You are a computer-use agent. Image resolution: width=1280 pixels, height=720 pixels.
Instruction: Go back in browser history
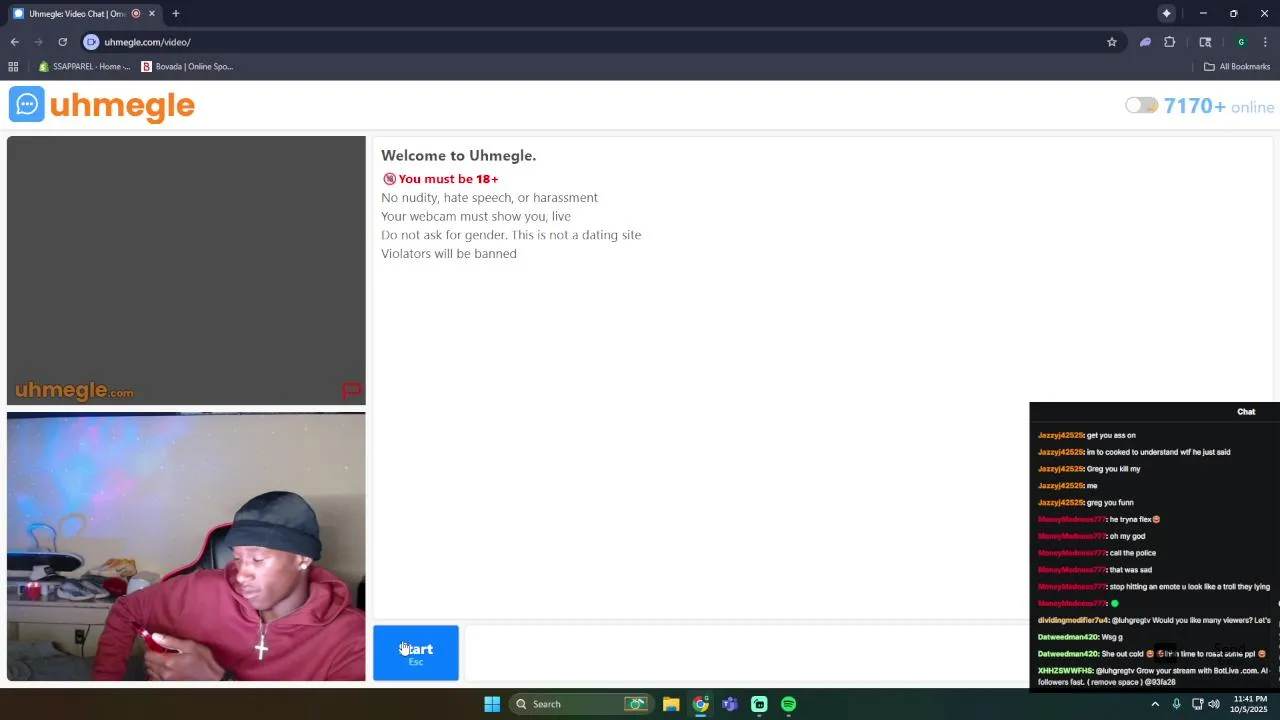tap(14, 42)
